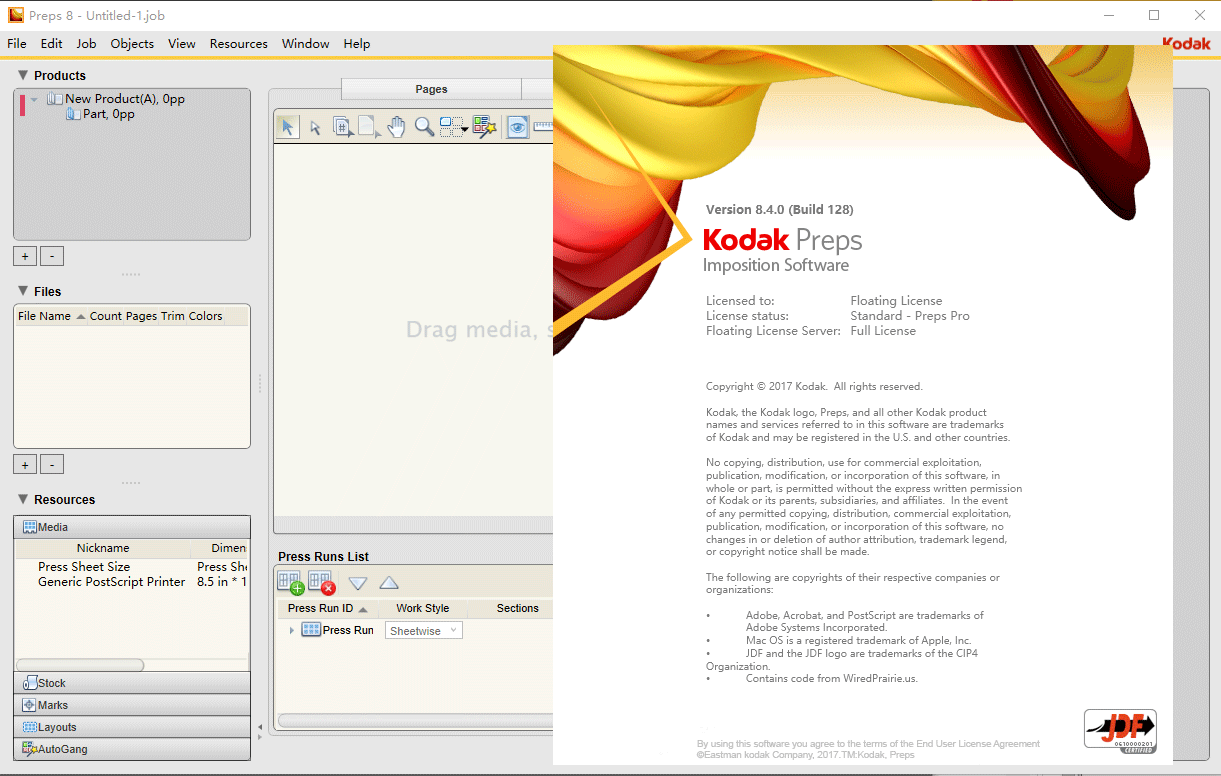The height and width of the screenshot is (776, 1221).
Task: Expand the Media resources section
Action: coord(132,527)
